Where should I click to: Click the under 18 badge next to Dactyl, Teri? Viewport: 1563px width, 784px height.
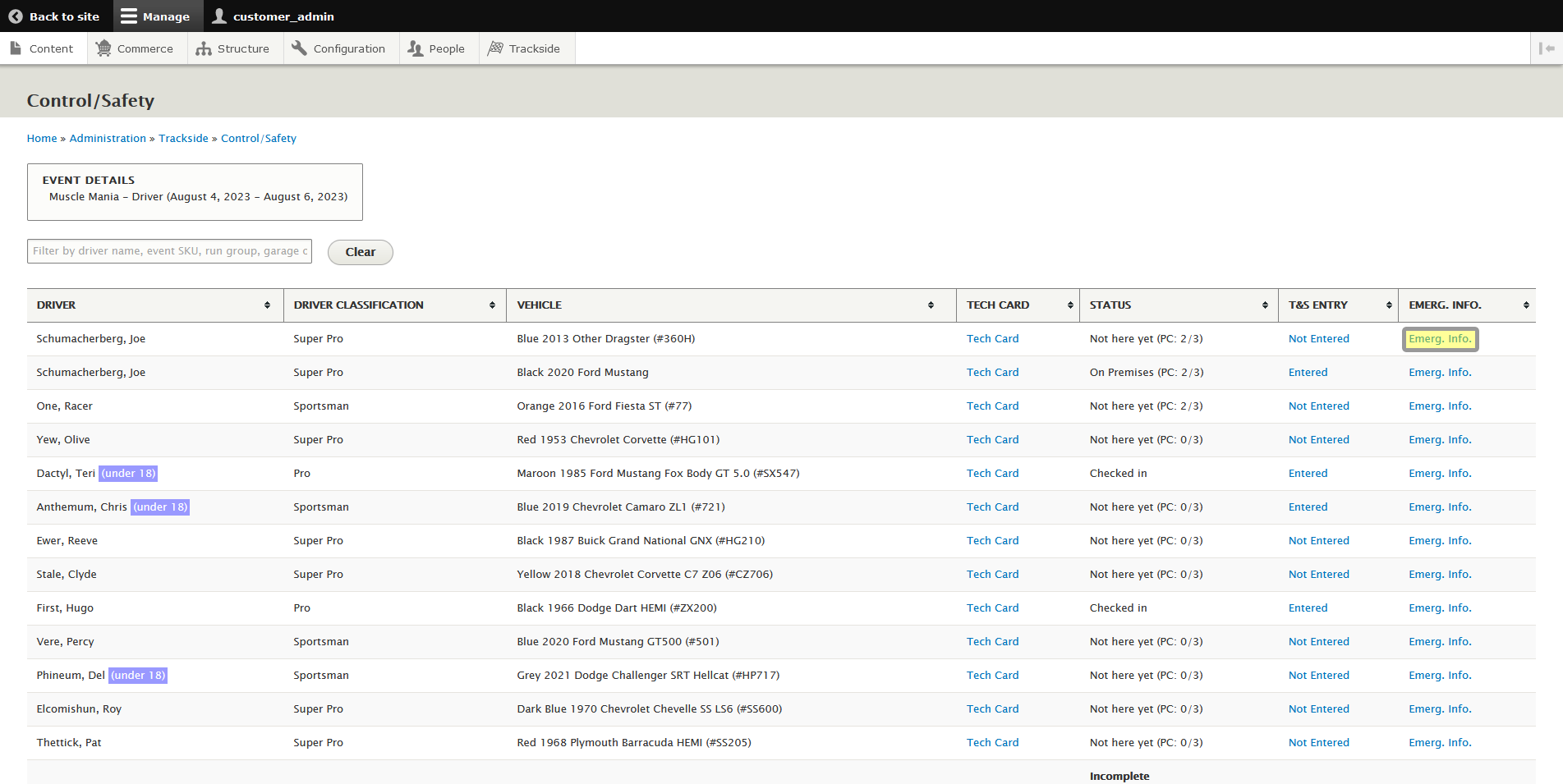point(128,474)
